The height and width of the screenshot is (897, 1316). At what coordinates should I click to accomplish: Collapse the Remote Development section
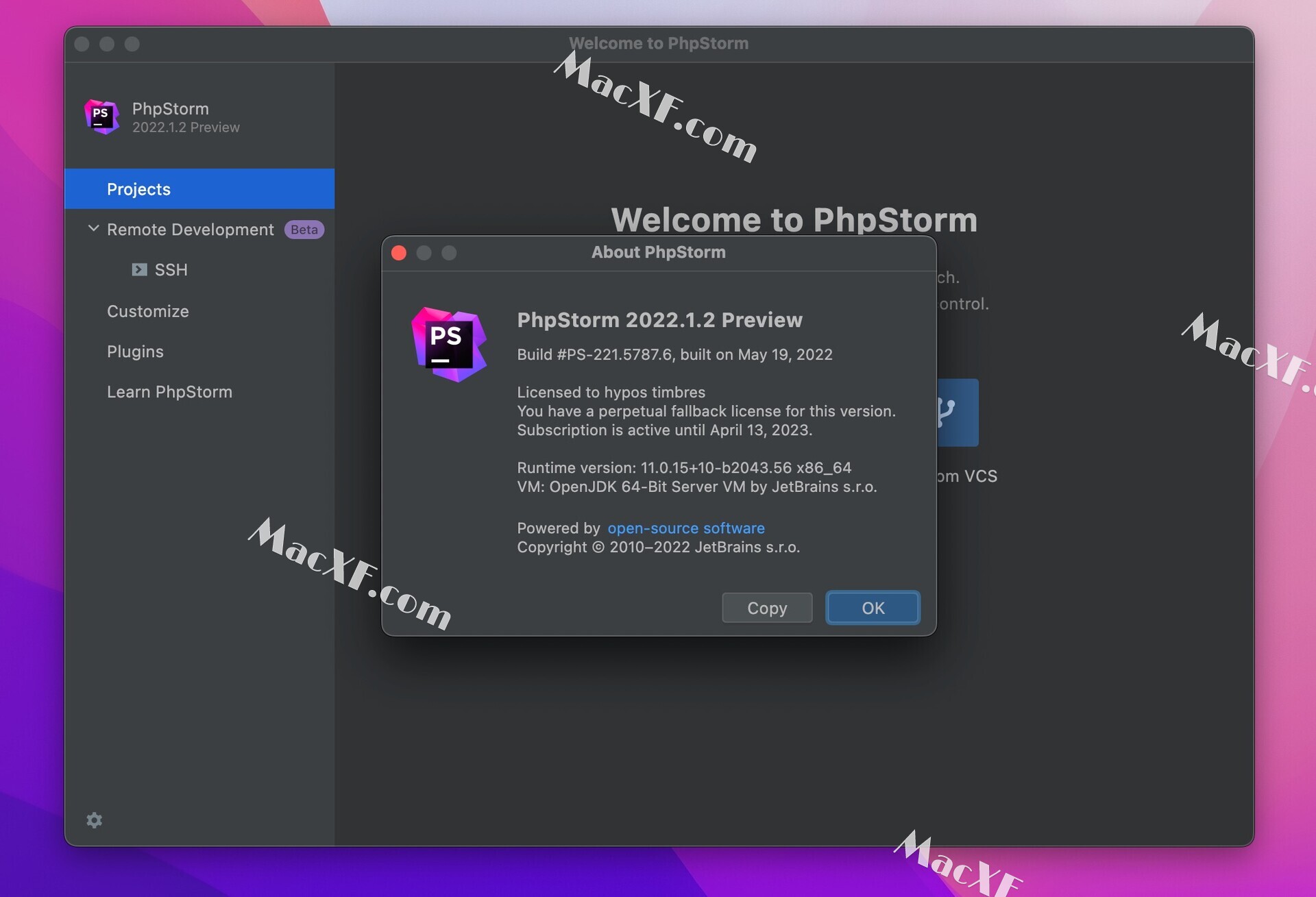[x=94, y=228]
